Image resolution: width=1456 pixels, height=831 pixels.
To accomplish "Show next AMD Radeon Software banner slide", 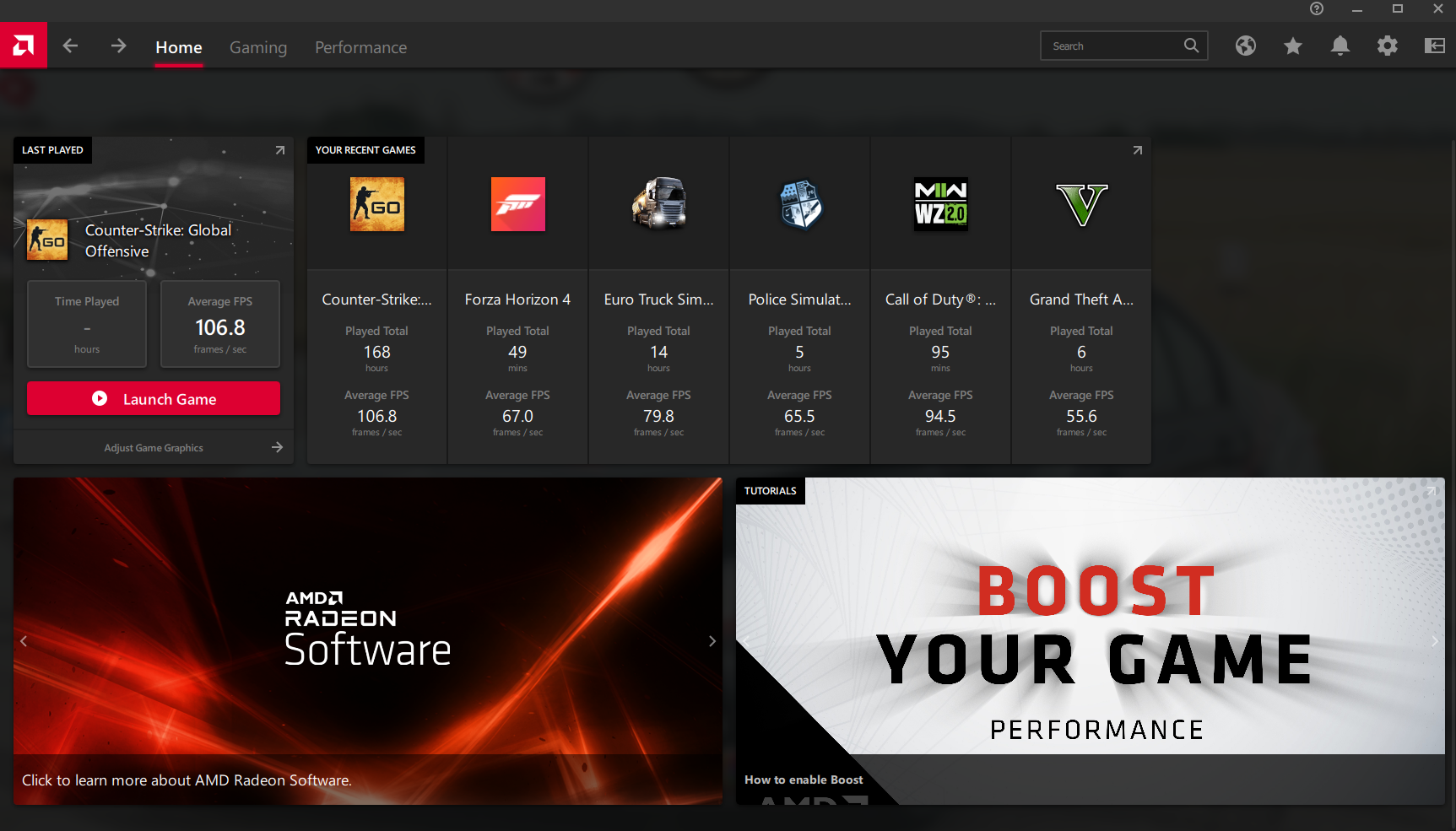I will click(712, 641).
